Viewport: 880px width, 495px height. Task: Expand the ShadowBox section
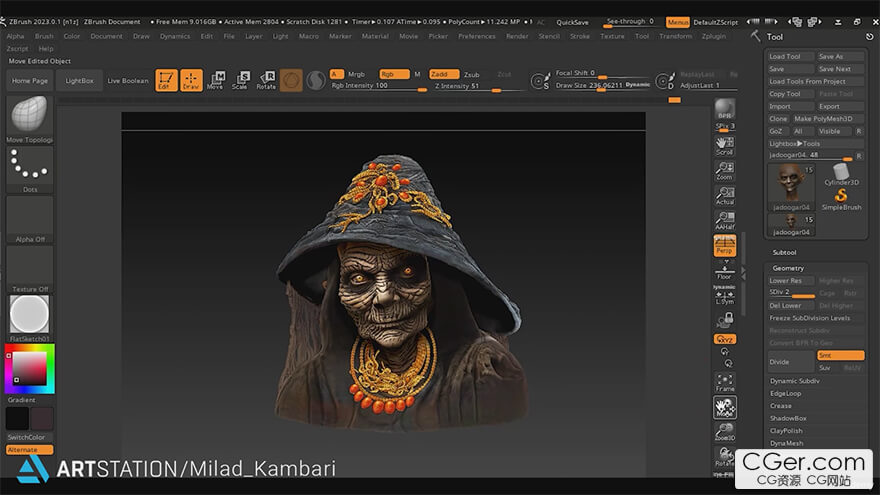788,418
